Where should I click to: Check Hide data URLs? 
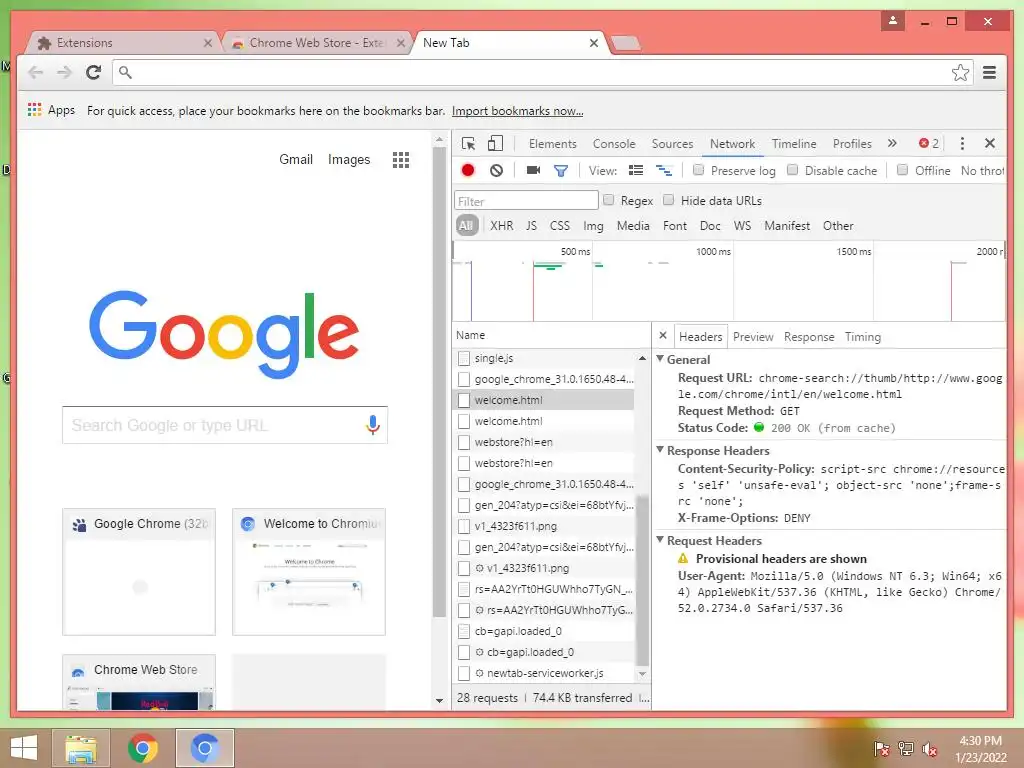click(x=668, y=200)
